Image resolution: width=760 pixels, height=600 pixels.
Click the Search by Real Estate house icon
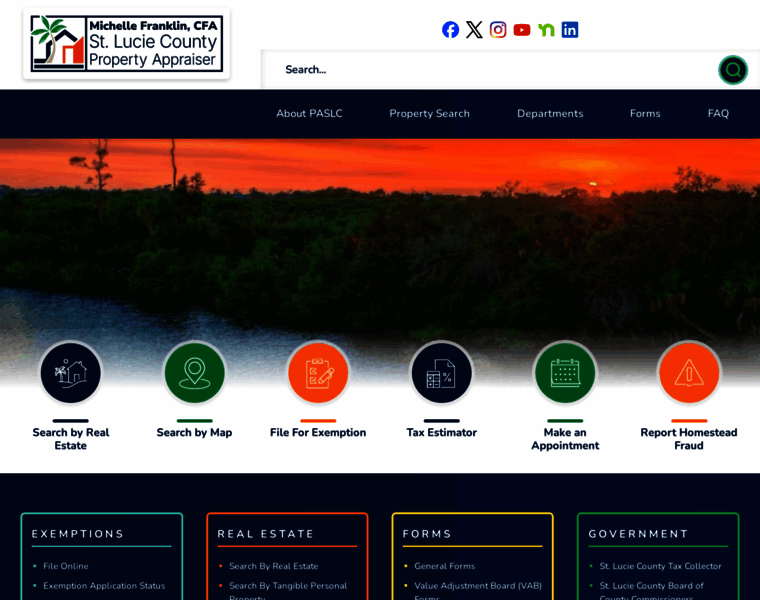[71, 373]
